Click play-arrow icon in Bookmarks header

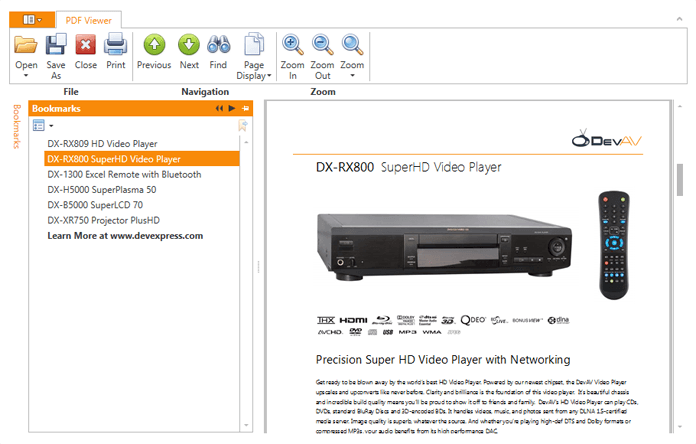232,108
